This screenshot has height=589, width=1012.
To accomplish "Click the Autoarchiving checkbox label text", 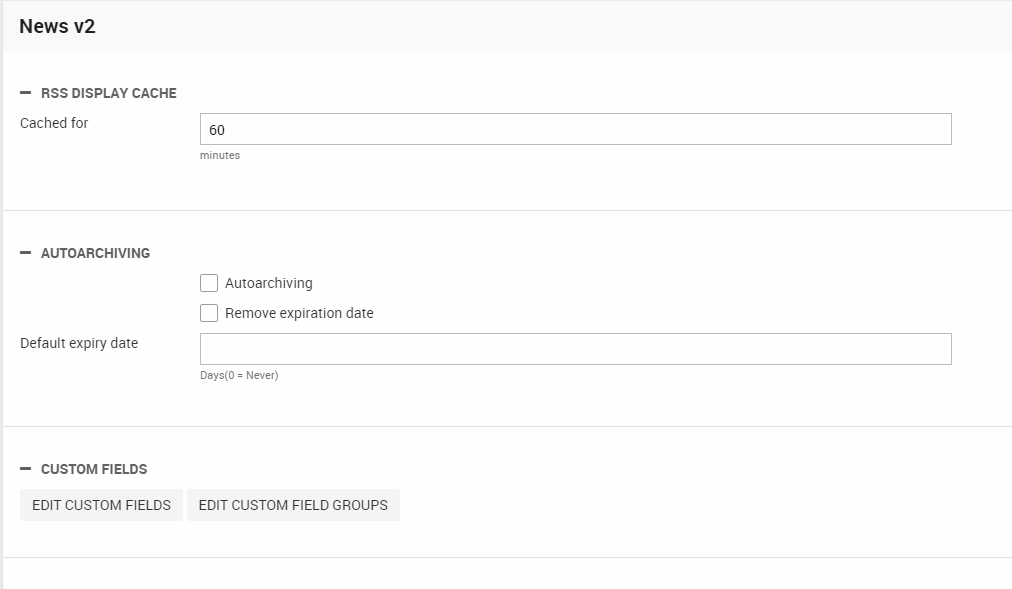I will [268, 283].
